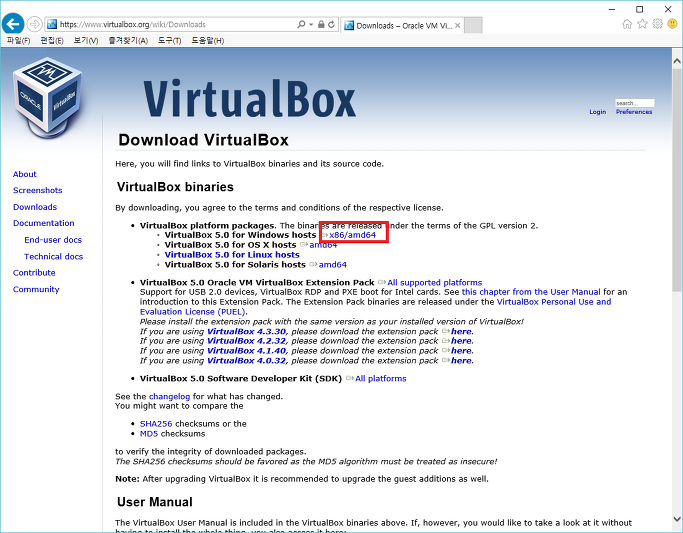683x533 pixels.
Task: Click the browser Forward arrow button
Action: [x=34, y=24]
